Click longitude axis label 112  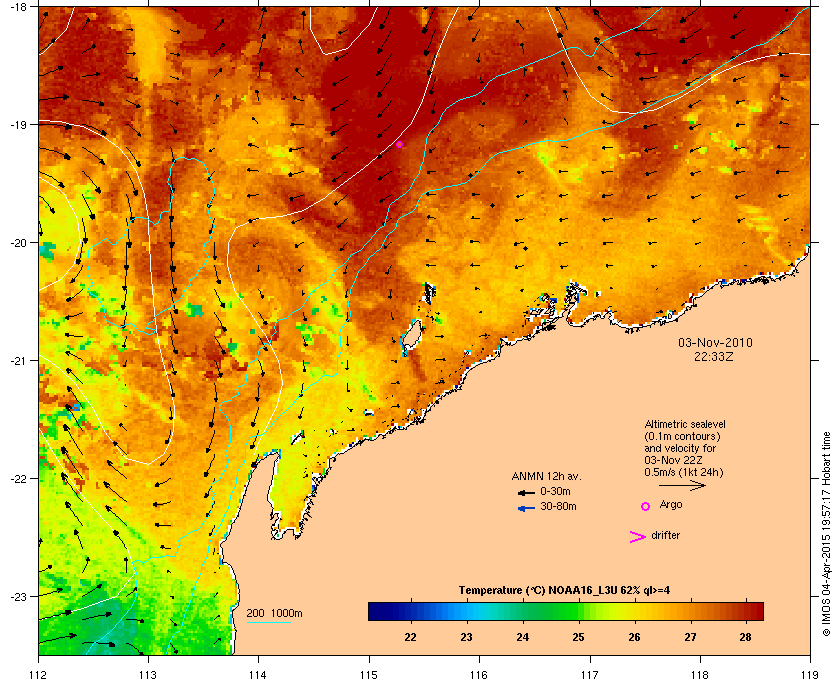pyautogui.click(x=39, y=674)
